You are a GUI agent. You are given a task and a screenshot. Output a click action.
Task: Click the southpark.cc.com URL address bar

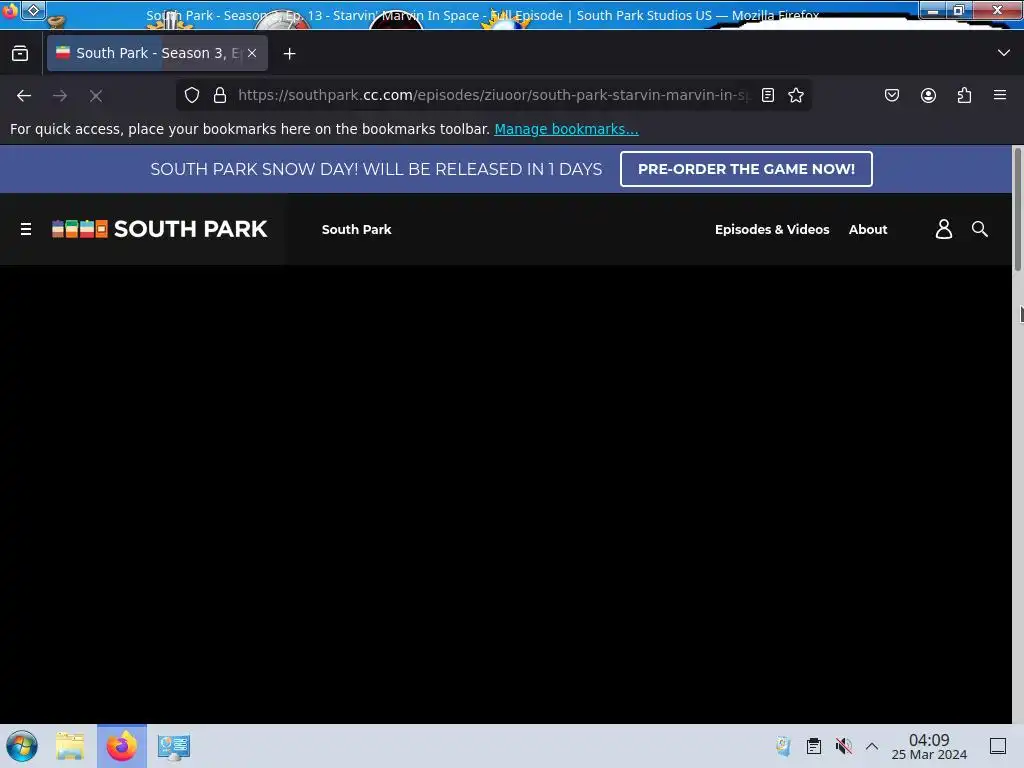point(493,95)
